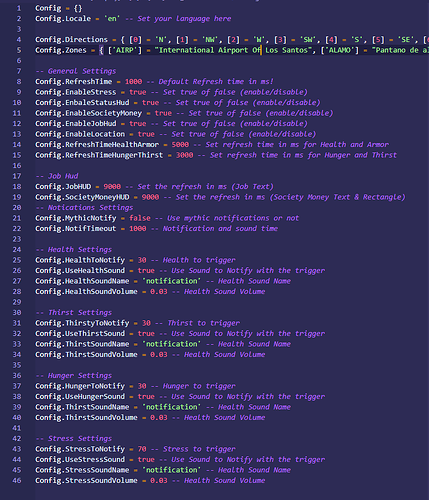Click the 3000 value for RefreshTimeHungerThirst

[184, 155]
